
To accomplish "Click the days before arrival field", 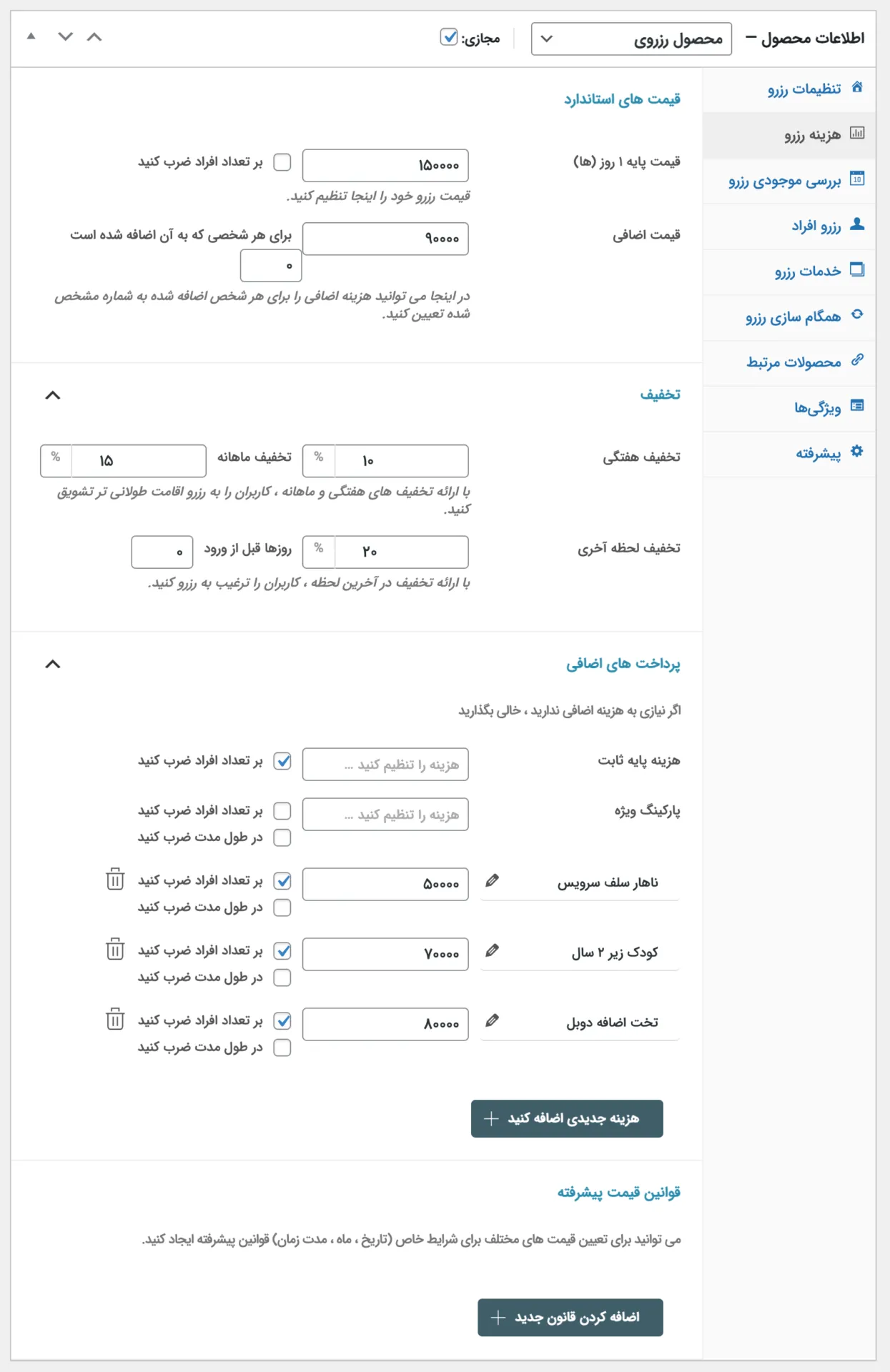I will click(162, 552).
